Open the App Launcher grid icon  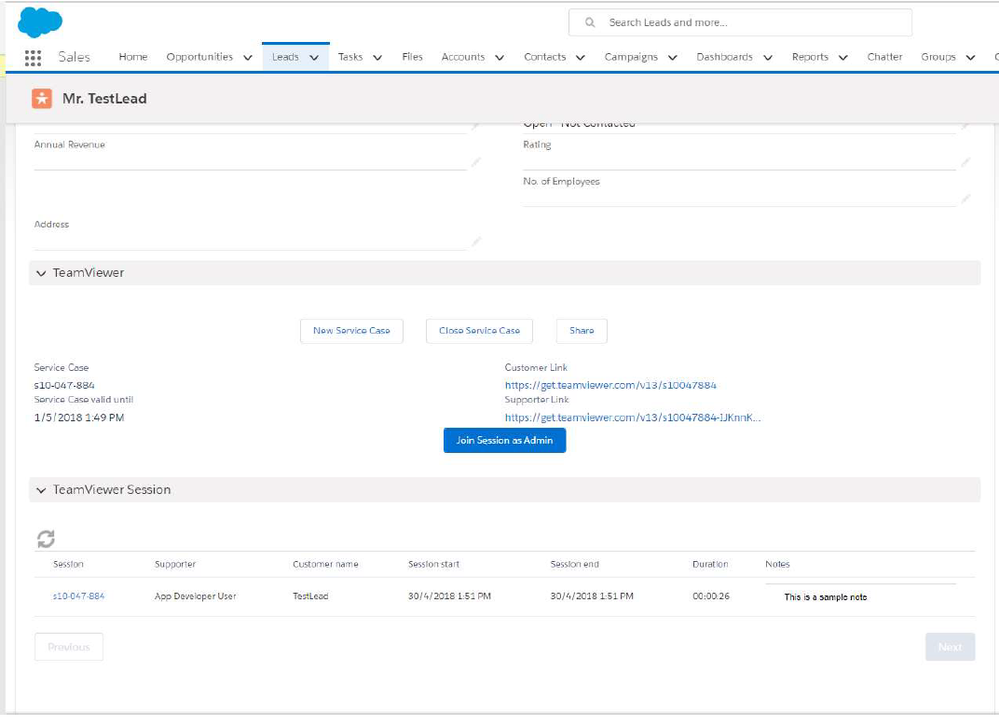point(32,57)
